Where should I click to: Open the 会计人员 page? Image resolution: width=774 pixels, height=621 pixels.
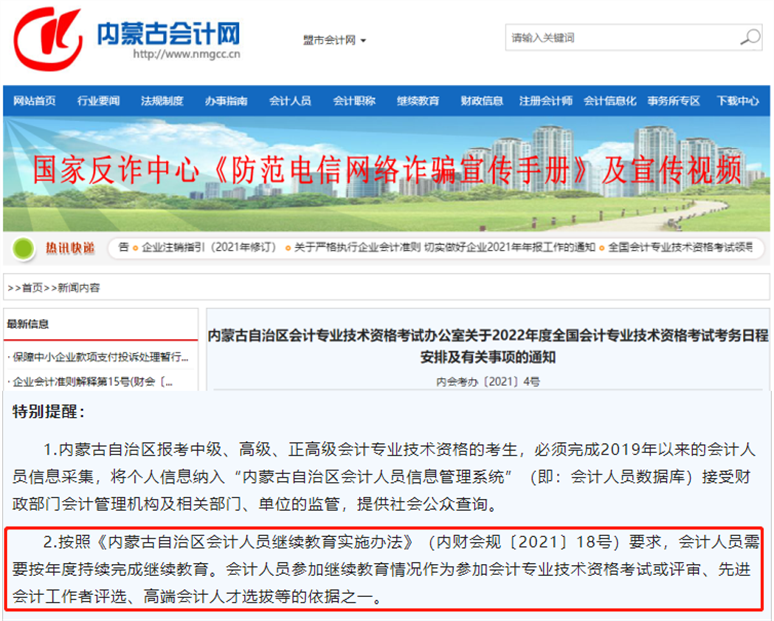coord(290,101)
